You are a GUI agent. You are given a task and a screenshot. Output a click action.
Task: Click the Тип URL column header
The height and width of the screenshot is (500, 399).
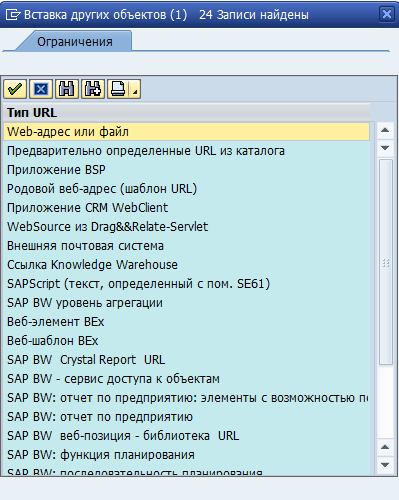pos(187,112)
